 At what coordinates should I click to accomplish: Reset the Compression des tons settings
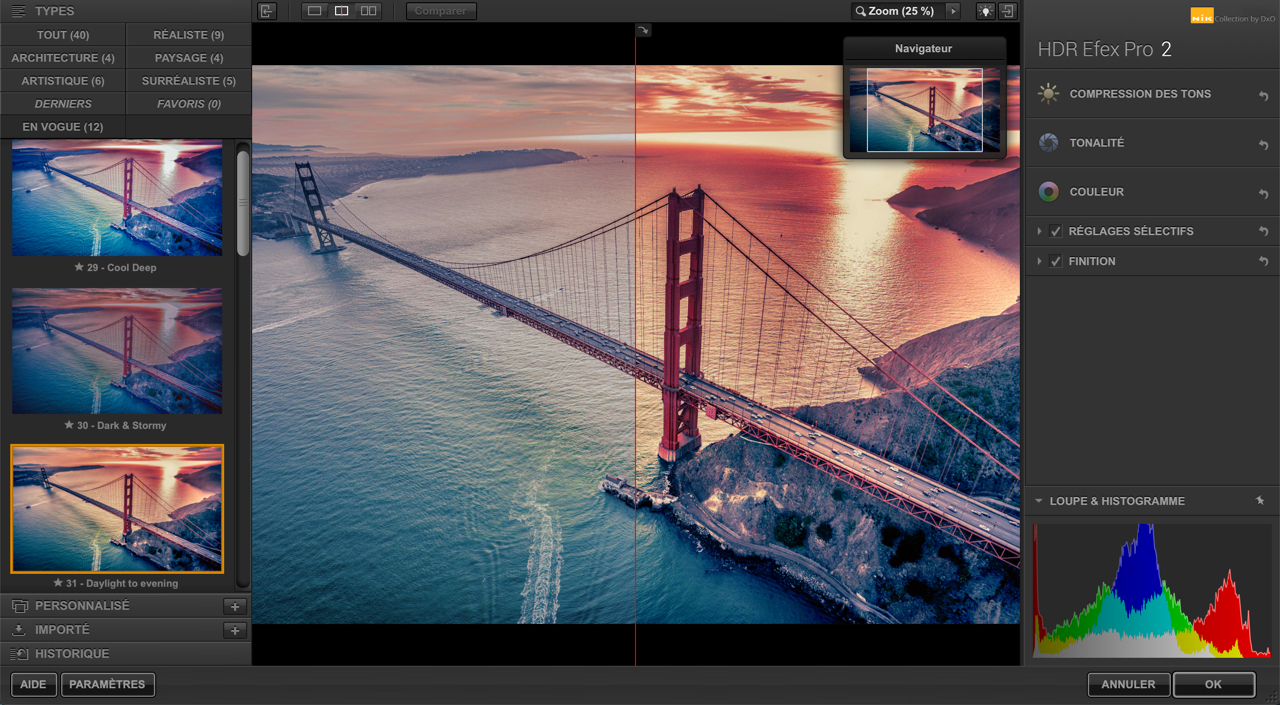(1263, 95)
